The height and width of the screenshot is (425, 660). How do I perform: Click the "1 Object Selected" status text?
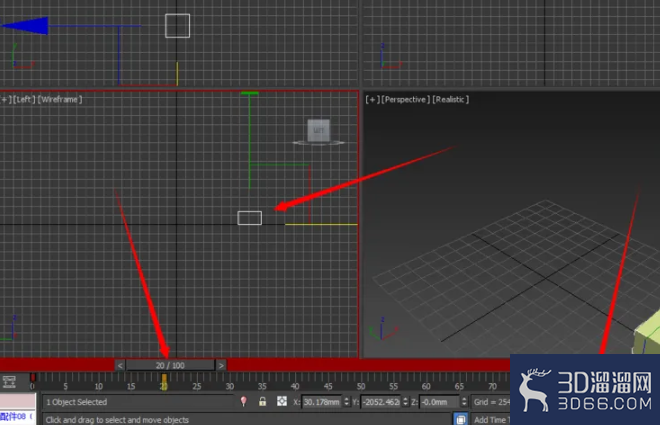[x=77, y=402]
